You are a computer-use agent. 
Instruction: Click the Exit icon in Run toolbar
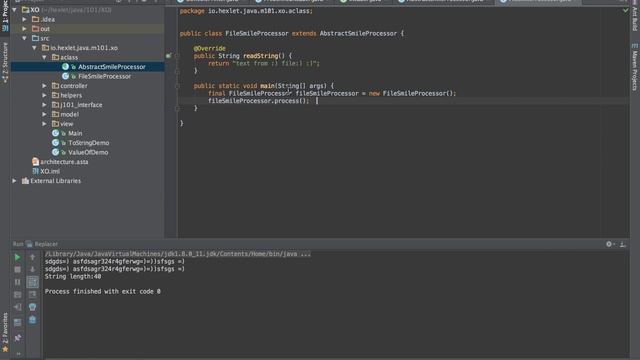pos(17,307)
